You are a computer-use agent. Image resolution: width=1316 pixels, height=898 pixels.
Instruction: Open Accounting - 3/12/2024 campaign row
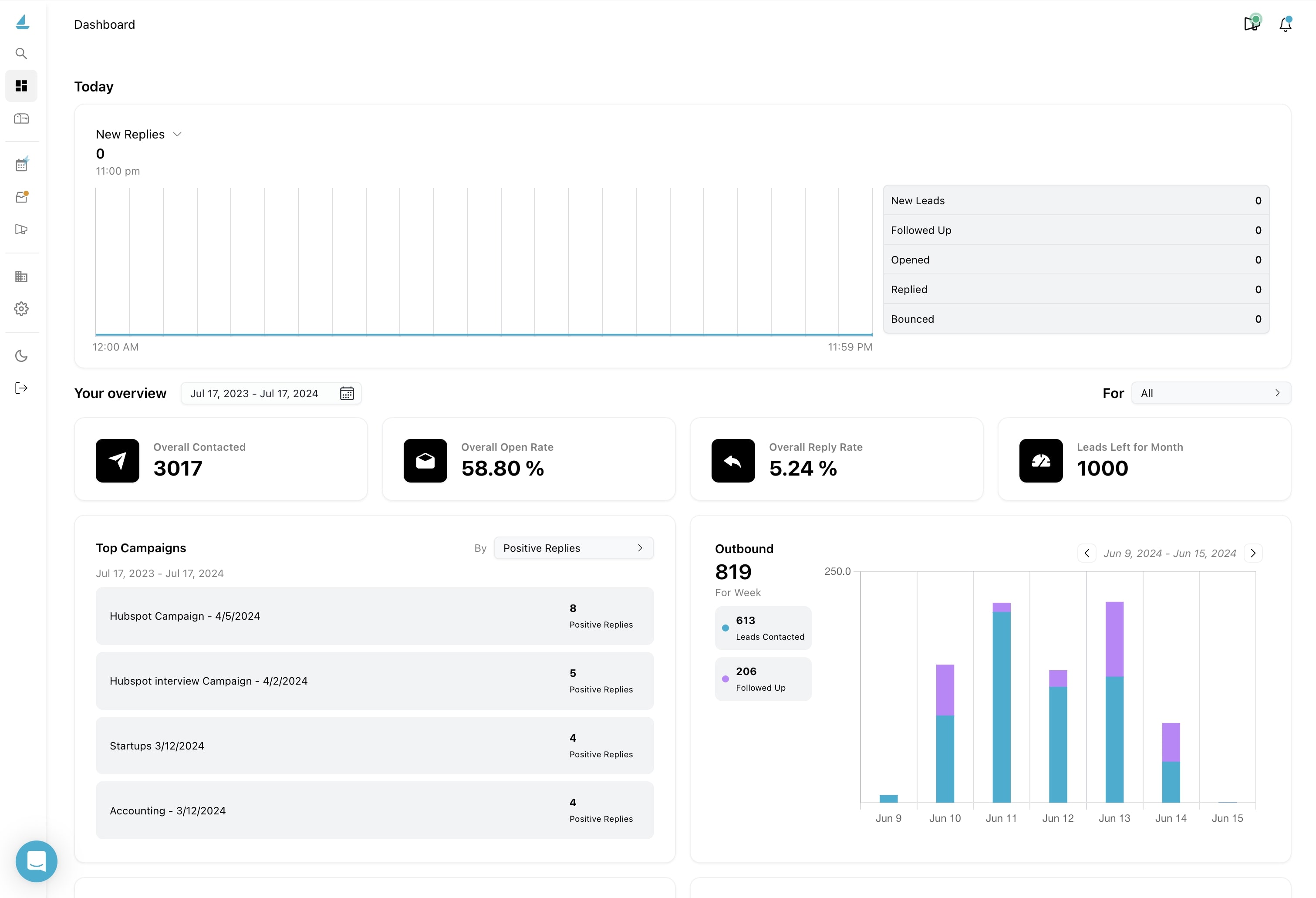[375, 811]
